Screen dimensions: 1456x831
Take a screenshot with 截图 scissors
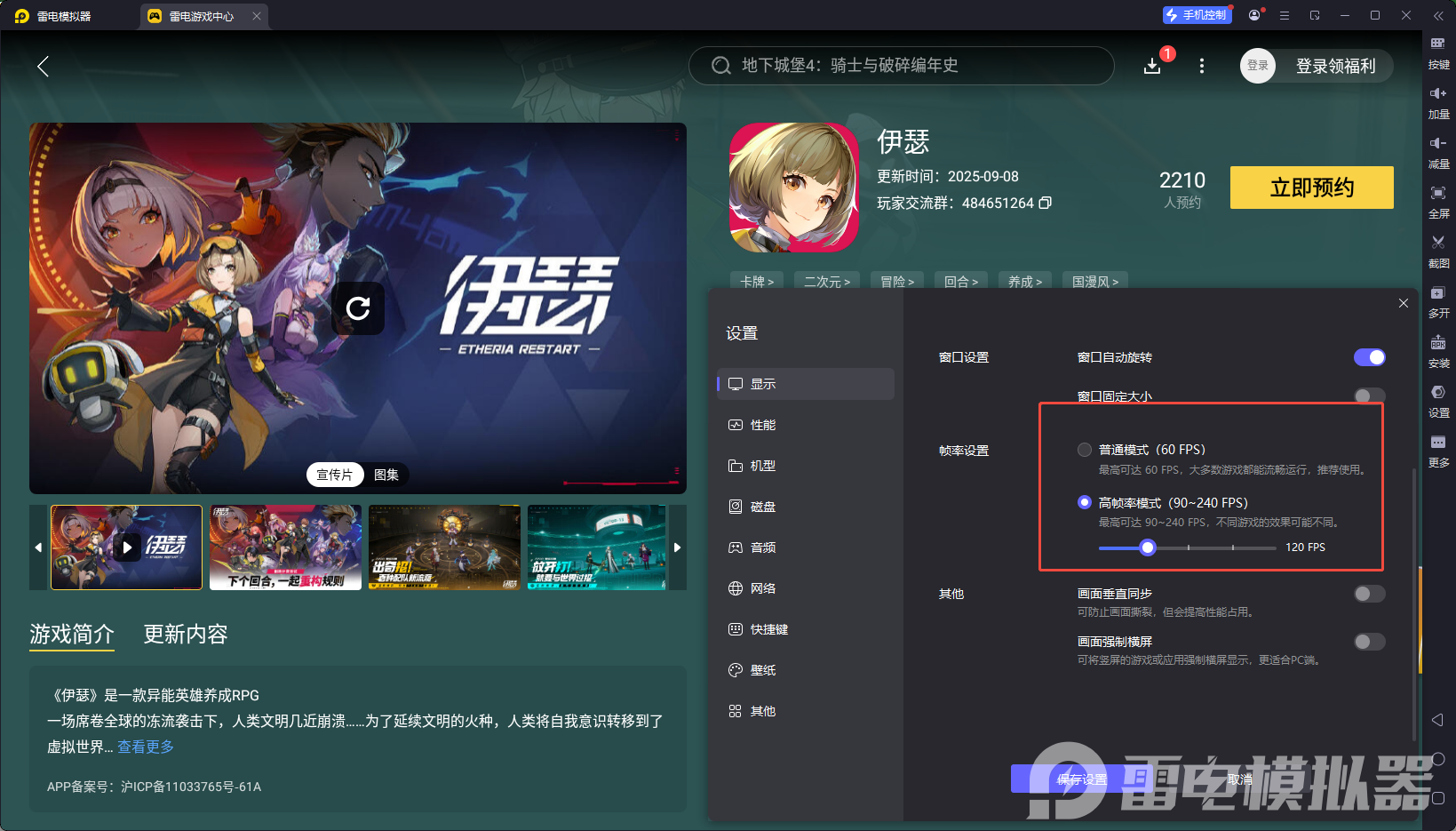pyautogui.click(x=1438, y=251)
